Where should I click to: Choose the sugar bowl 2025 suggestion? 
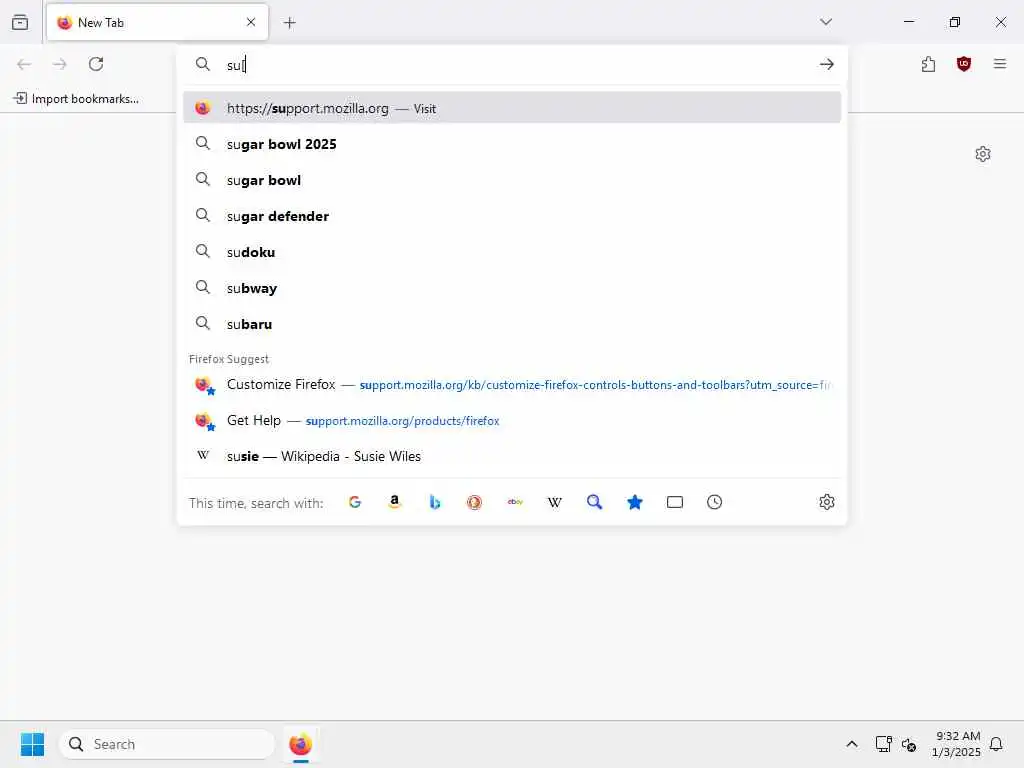point(512,144)
